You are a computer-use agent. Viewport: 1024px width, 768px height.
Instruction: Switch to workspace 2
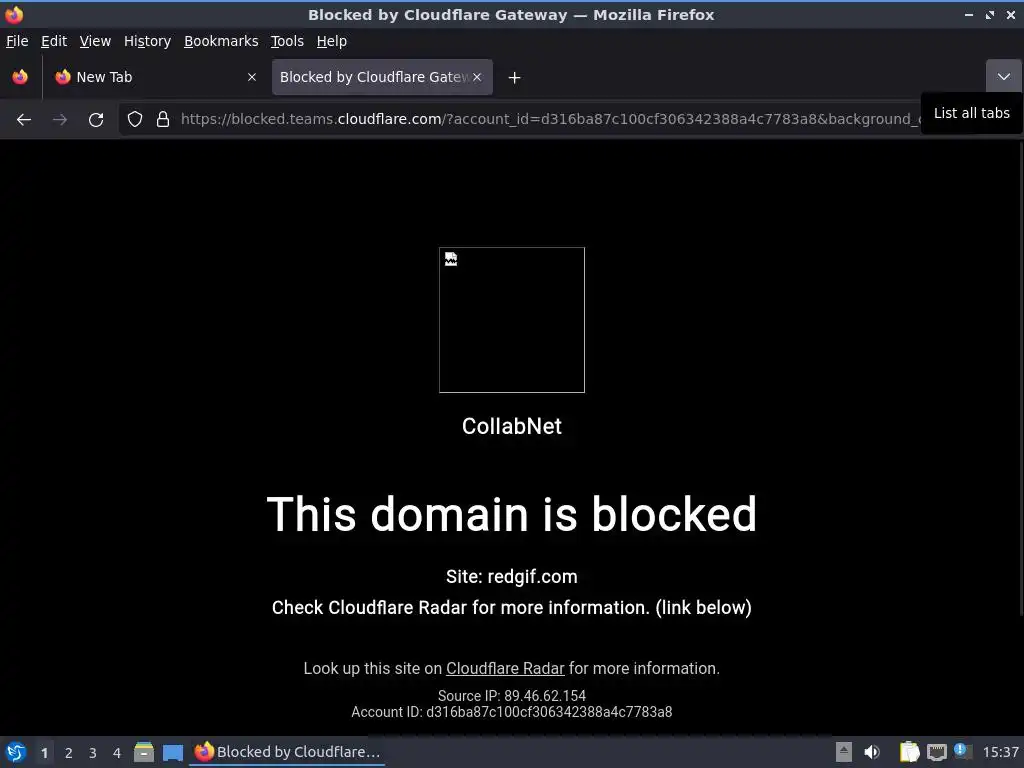click(x=69, y=753)
